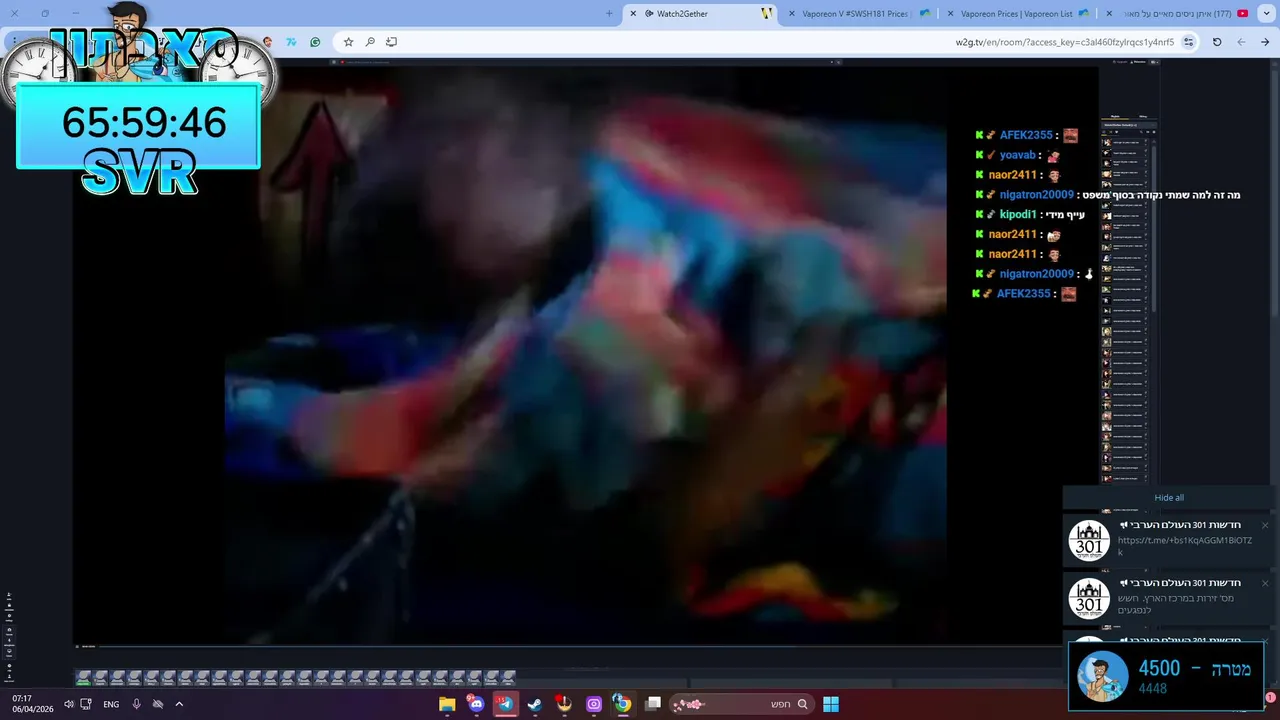Screen dimensions: 1280x720
Task: Open the zoom magnifier icon in address bar
Action: click(x=370, y=42)
